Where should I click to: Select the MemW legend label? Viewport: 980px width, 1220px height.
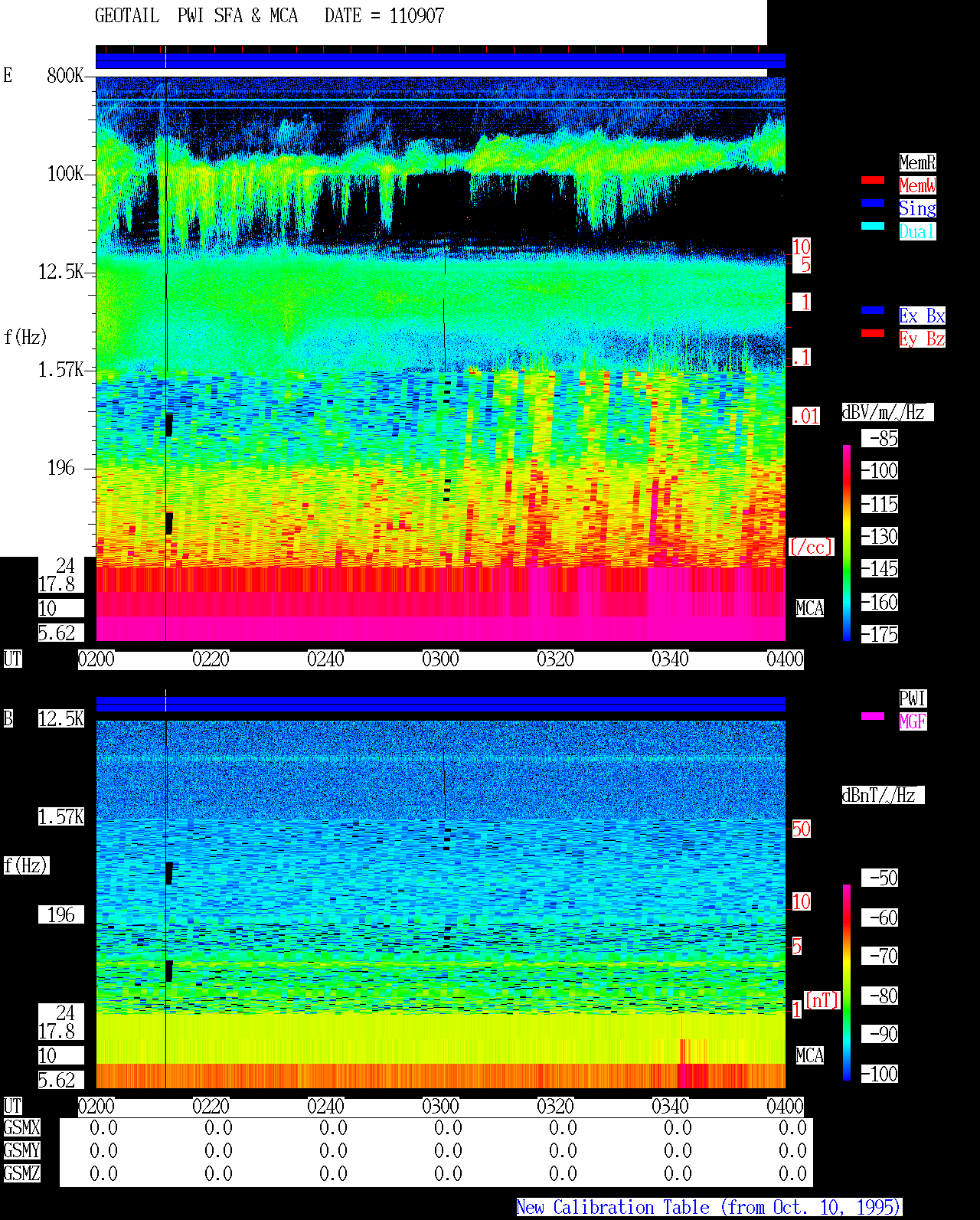(917, 185)
